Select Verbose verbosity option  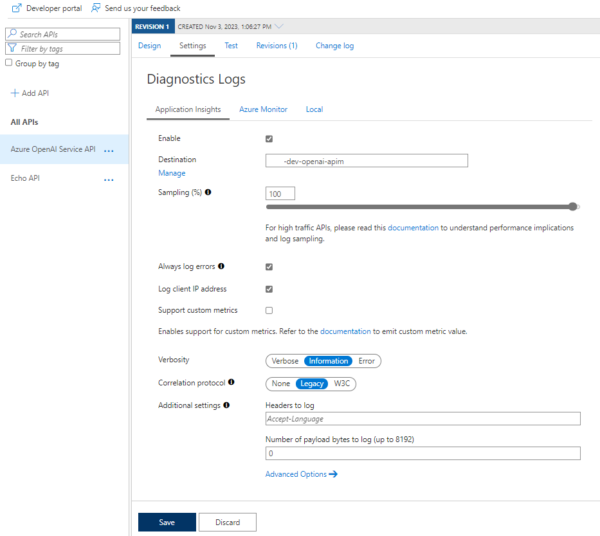click(x=285, y=361)
